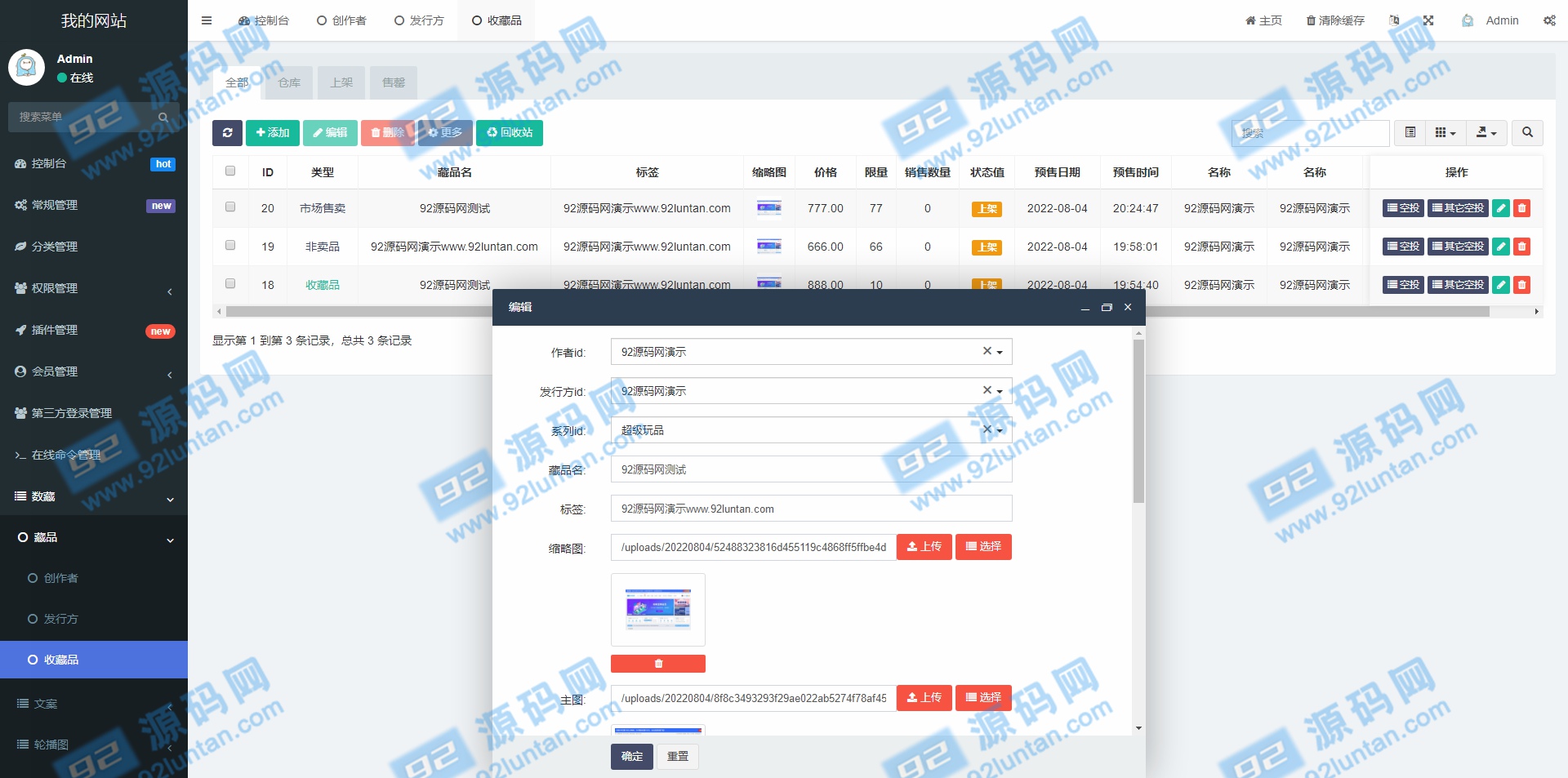
Task: Check the checkbox for row ID 20
Action: (x=230, y=207)
